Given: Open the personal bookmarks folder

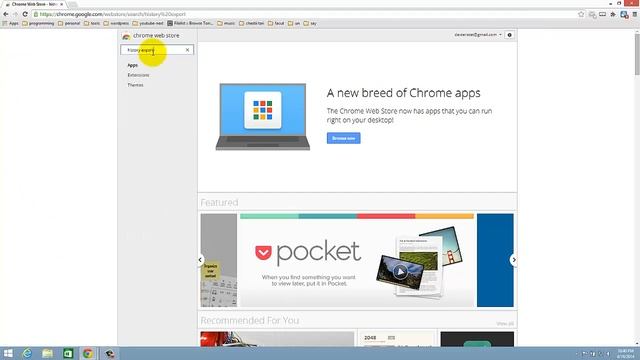Looking at the screenshot, I should (x=69, y=23).
